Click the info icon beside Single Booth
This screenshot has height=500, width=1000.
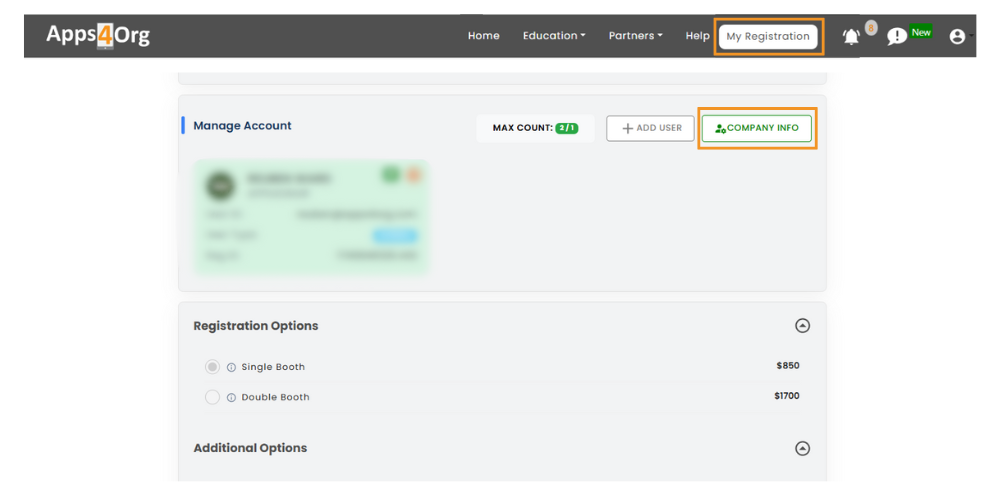click(231, 368)
